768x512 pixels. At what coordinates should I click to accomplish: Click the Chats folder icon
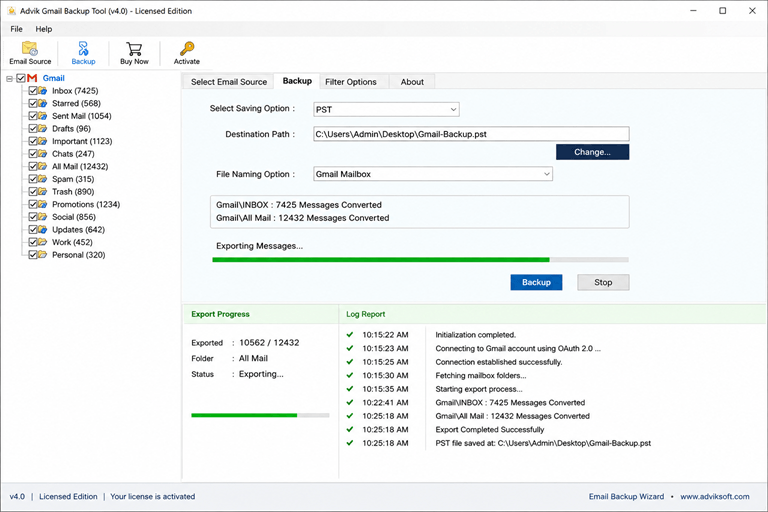[43, 154]
